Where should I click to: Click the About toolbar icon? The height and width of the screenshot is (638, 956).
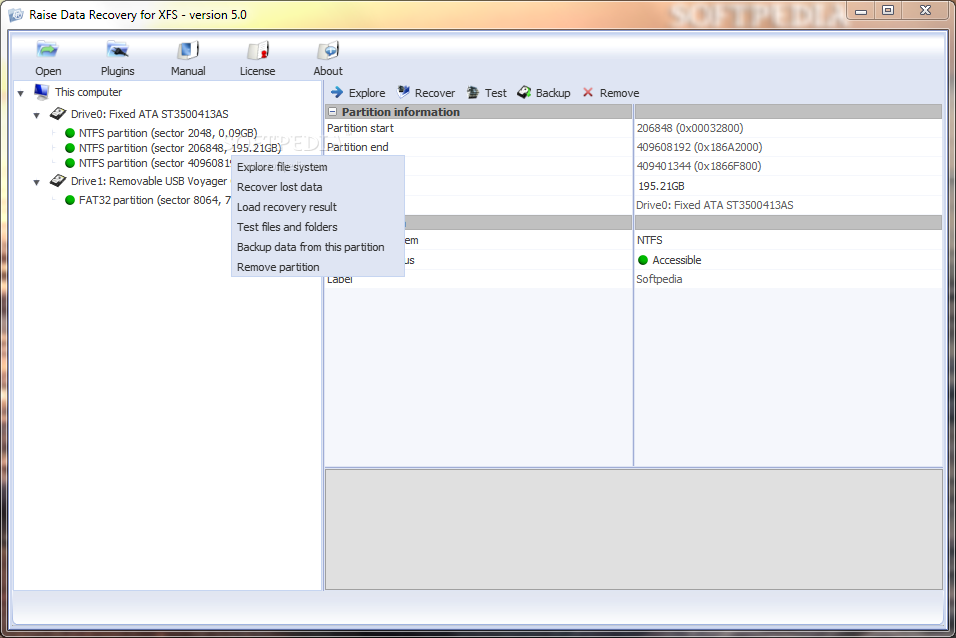[327, 50]
